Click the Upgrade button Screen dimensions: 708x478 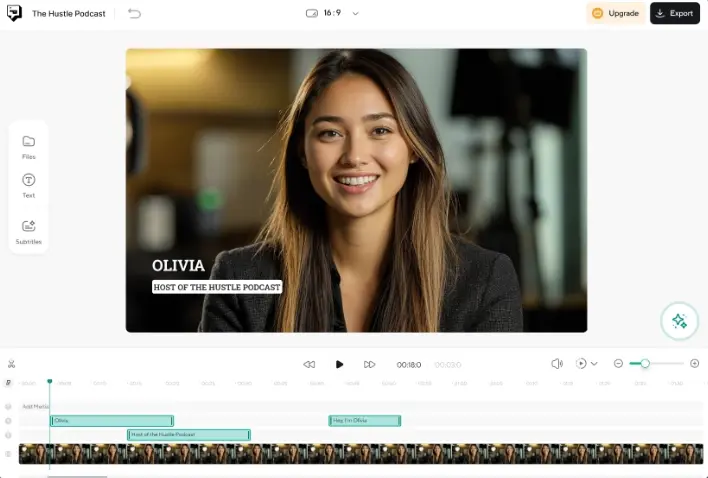616,14
